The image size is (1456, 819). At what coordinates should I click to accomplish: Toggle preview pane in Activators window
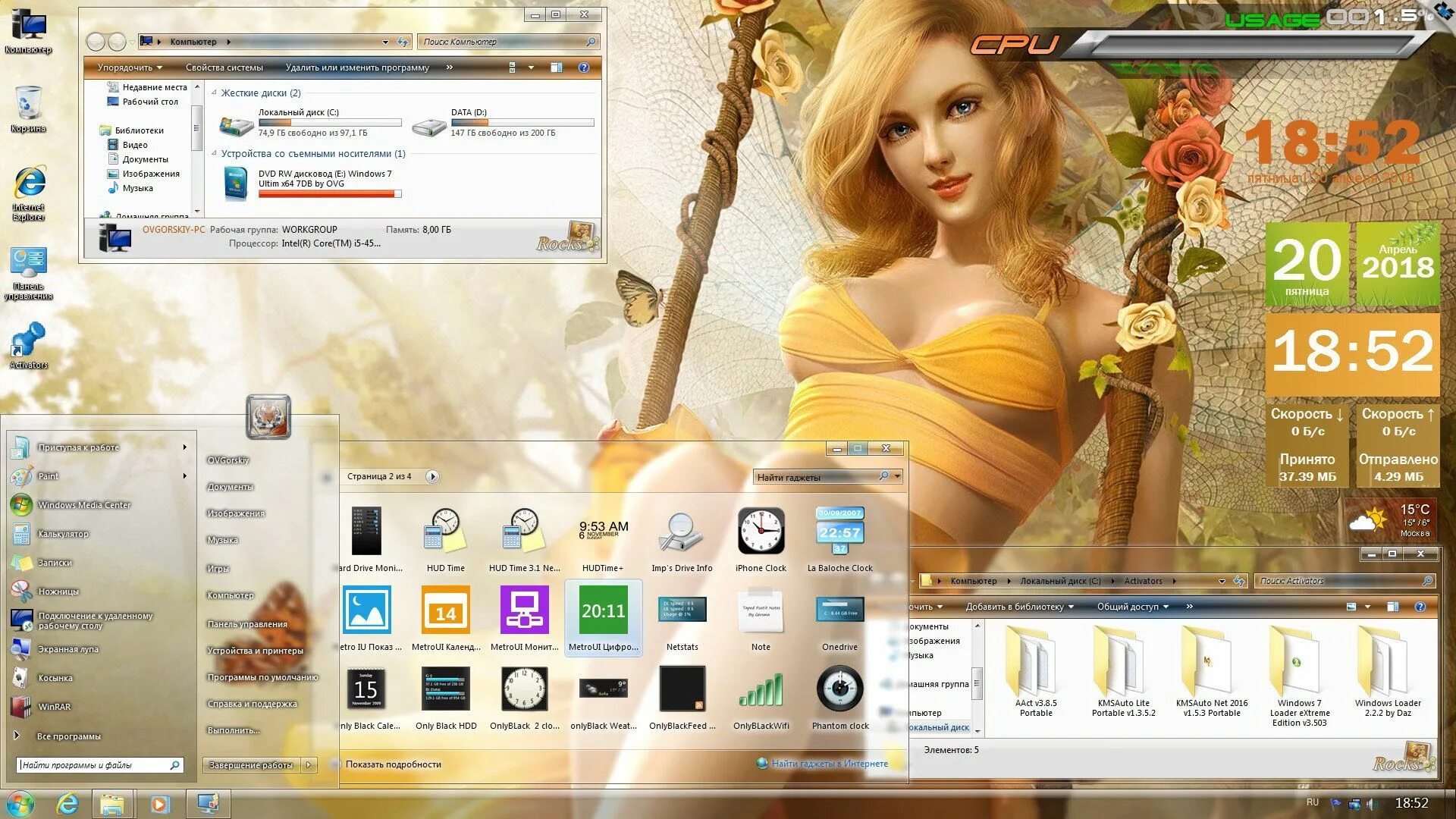point(1392,607)
